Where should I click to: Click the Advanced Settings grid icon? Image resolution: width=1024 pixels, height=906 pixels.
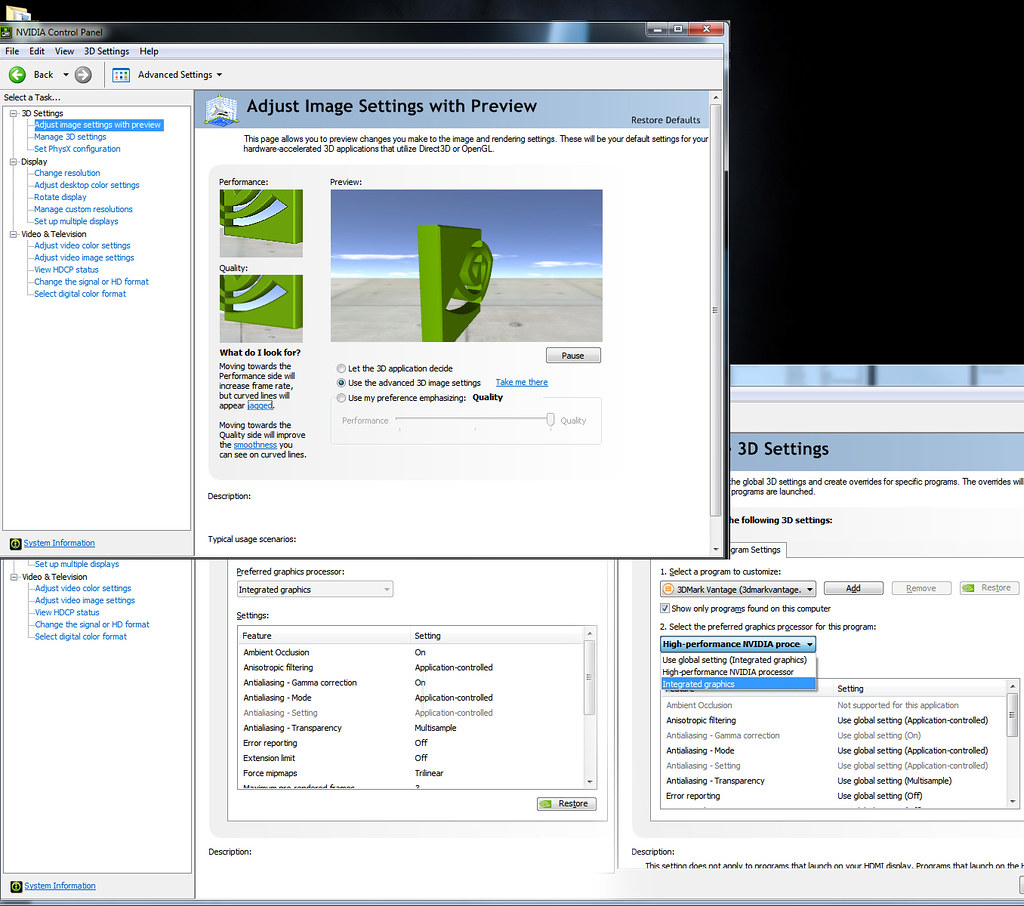click(121, 75)
